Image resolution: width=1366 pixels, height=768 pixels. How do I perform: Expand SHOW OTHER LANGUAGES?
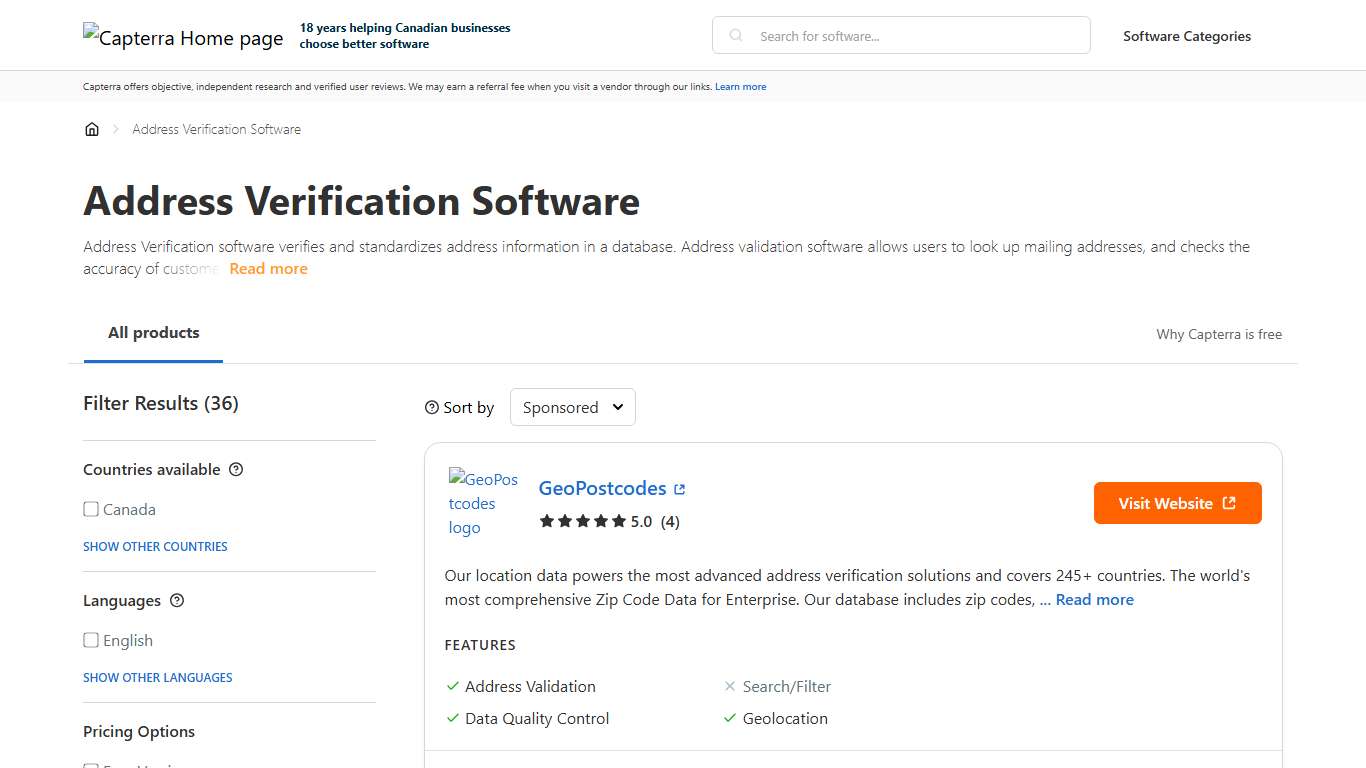tap(157, 677)
